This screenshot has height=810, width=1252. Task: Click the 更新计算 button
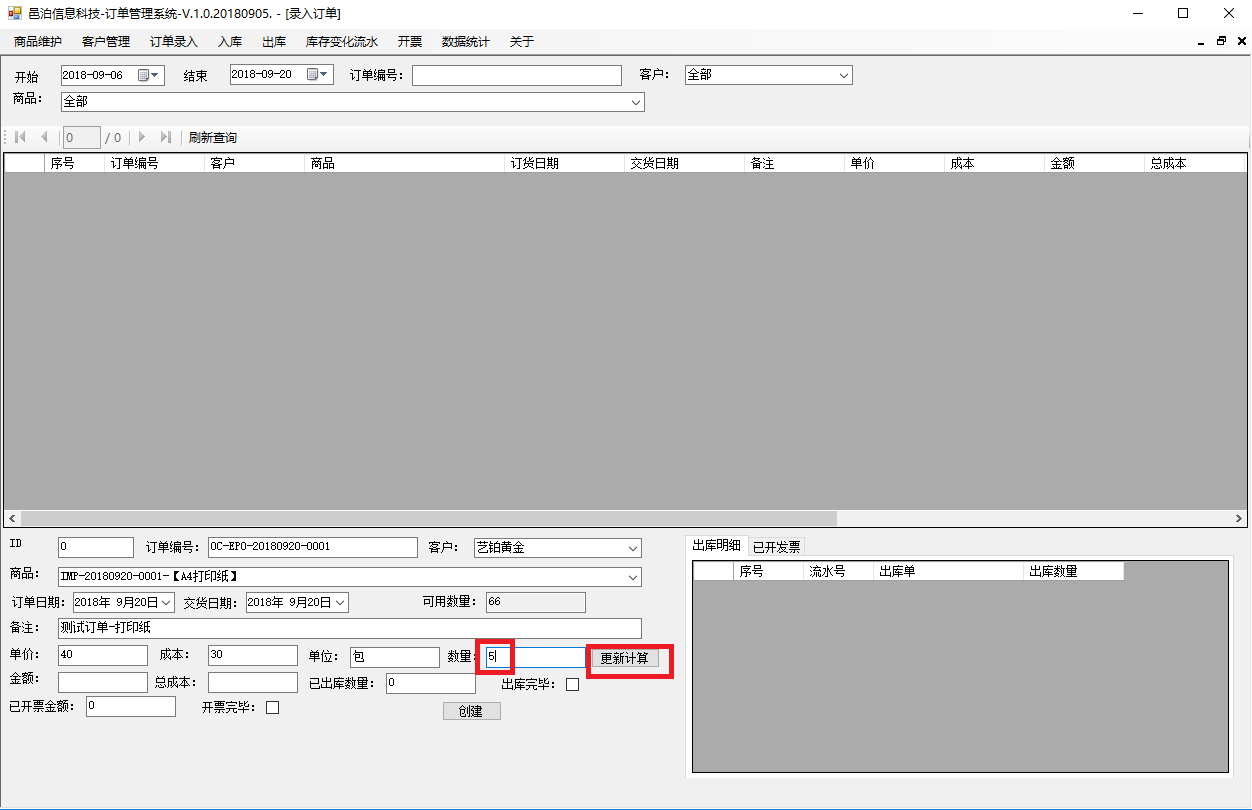coord(624,659)
